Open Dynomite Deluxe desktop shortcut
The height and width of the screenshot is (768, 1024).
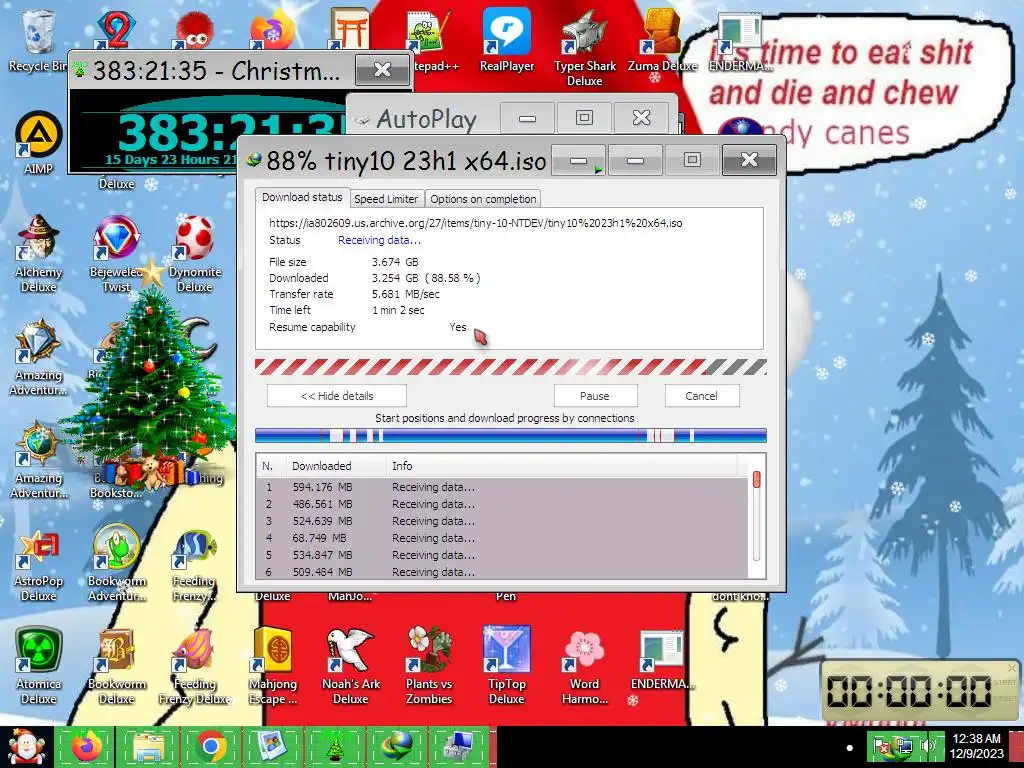[195, 255]
